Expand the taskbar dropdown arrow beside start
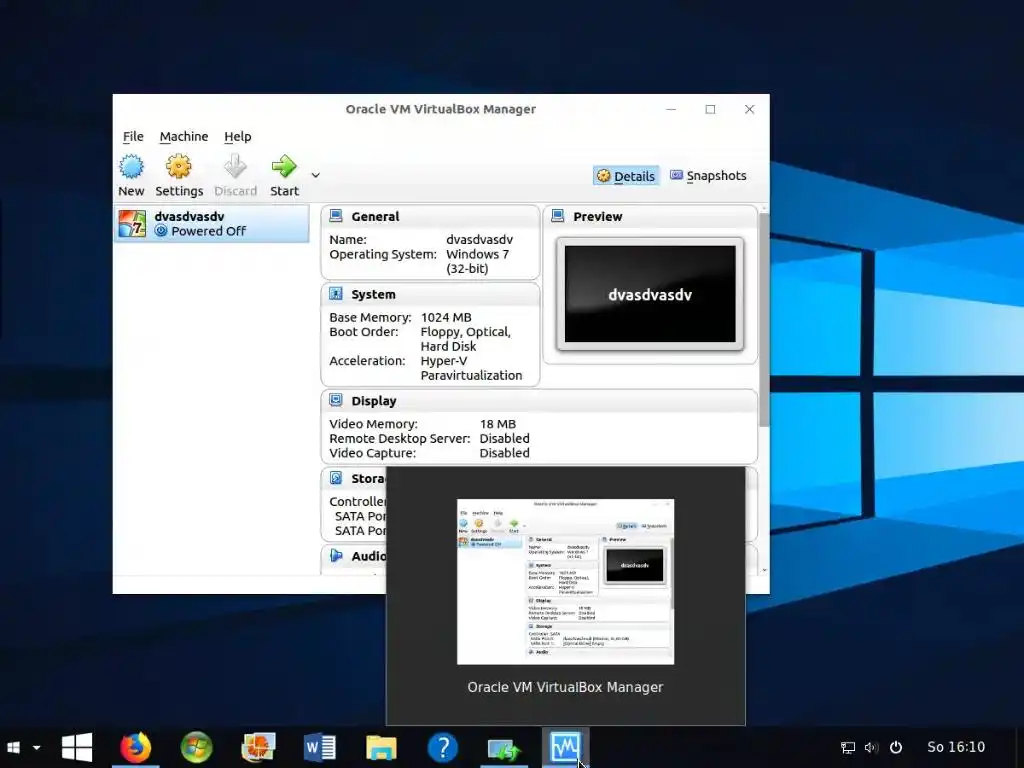Viewport: 1024px width, 768px height. point(37,747)
